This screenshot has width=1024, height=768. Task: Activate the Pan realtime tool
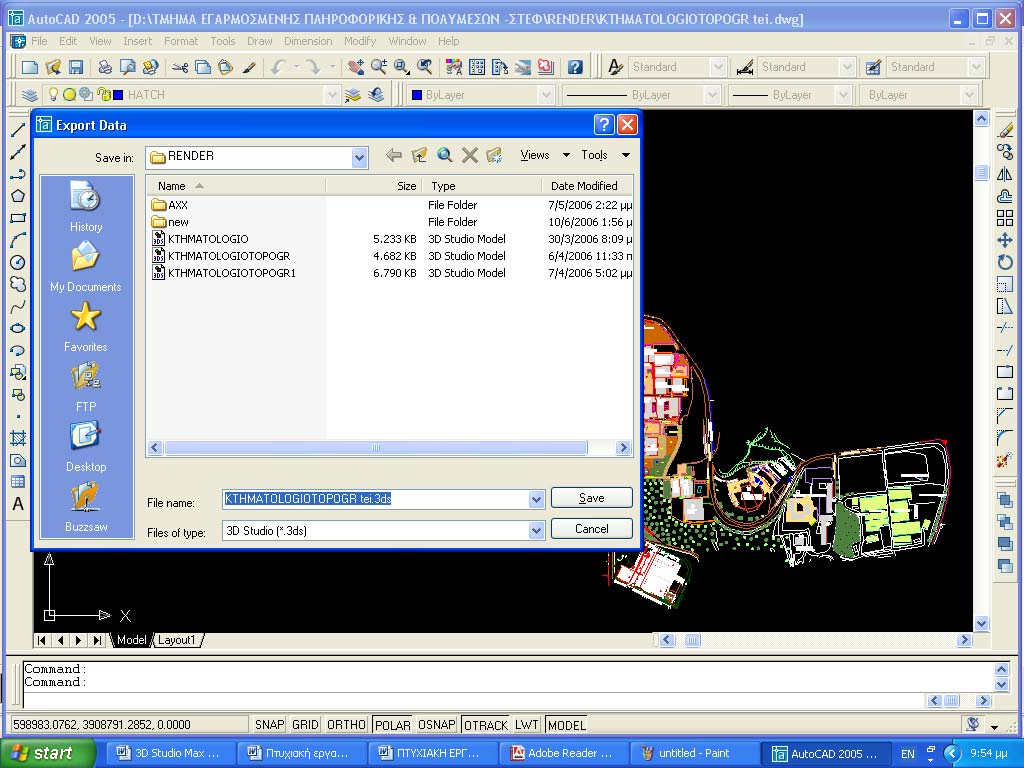pyautogui.click(x=355, y=67)
